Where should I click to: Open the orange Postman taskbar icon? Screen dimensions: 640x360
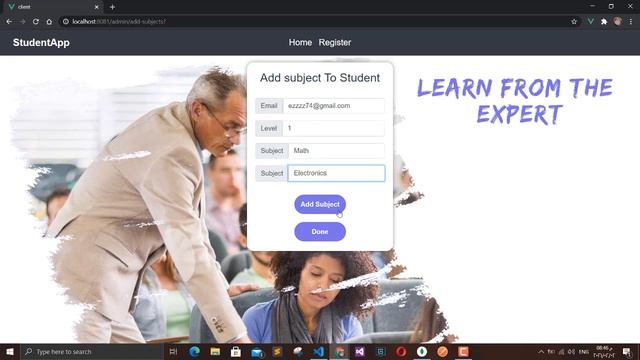(x=442, y=351)
